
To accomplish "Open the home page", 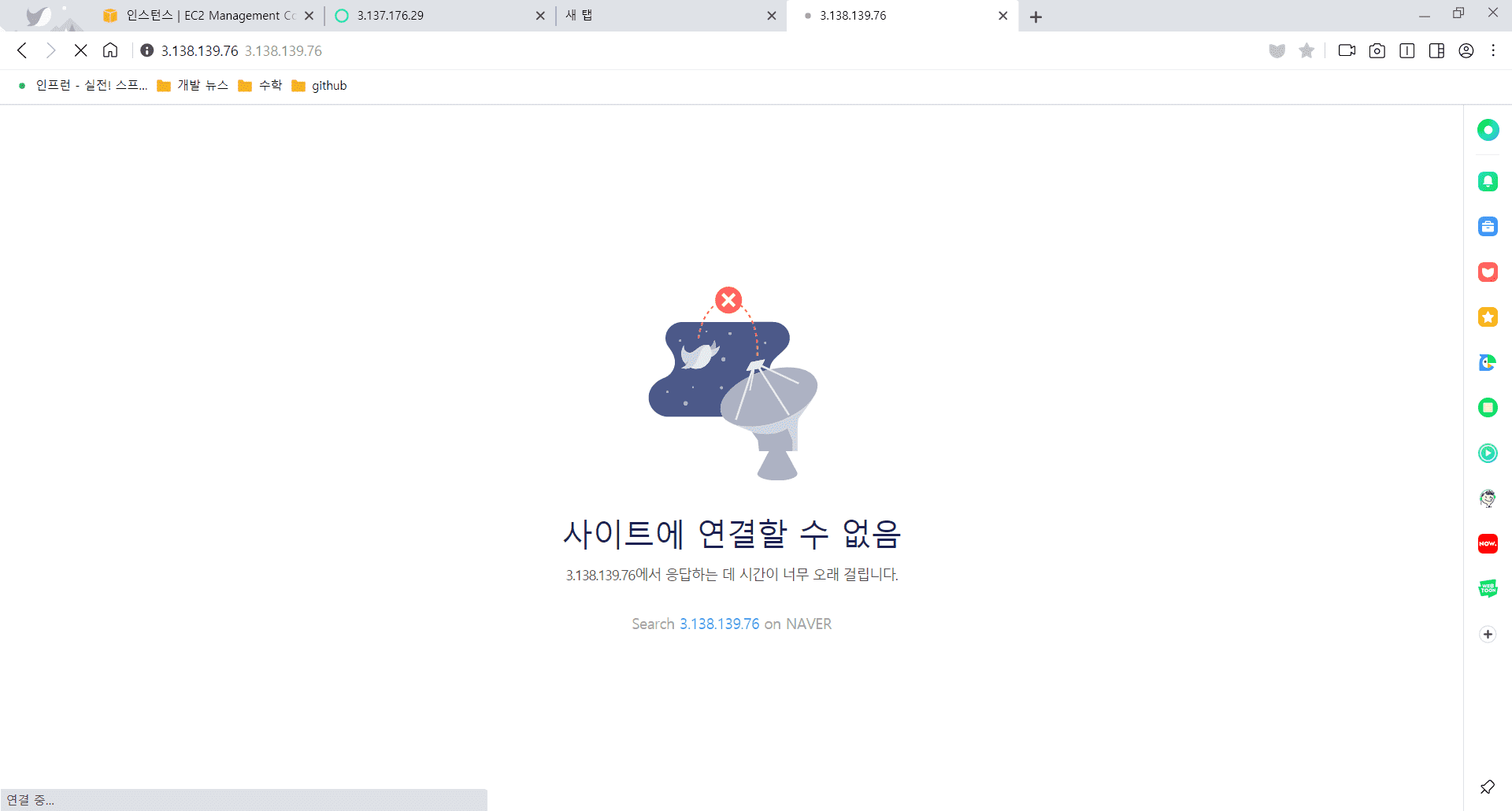I will tap(110, 50).
